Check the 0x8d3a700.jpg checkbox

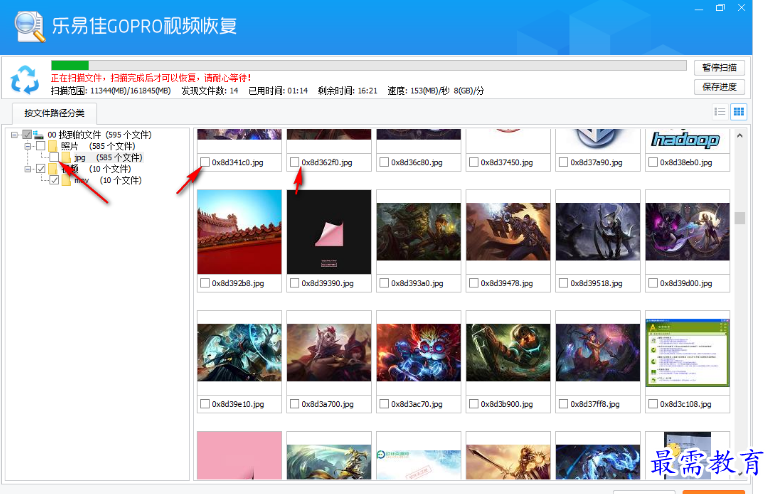point(294,404)
